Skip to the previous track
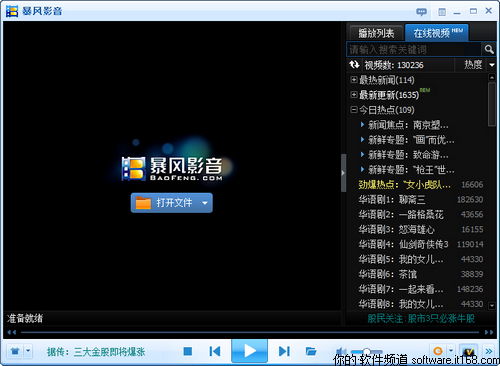This screenshot has width=500, height=366. pyautogui.click(x=215, y=351)
